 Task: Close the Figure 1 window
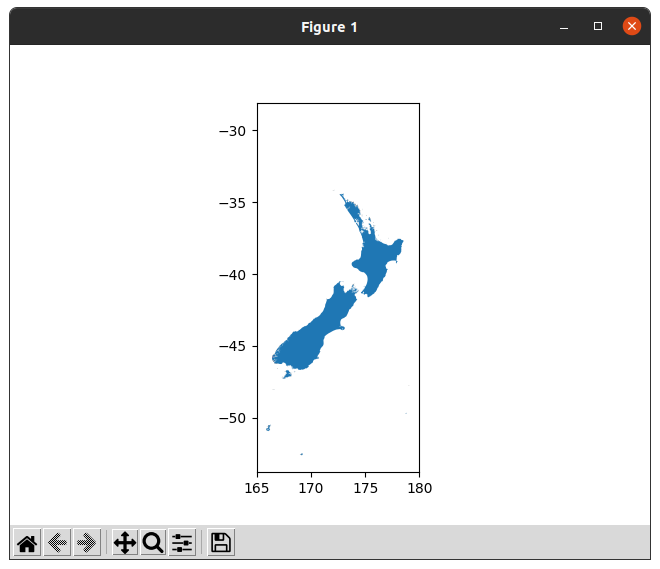pyautogui.click(x=632, y=26)
